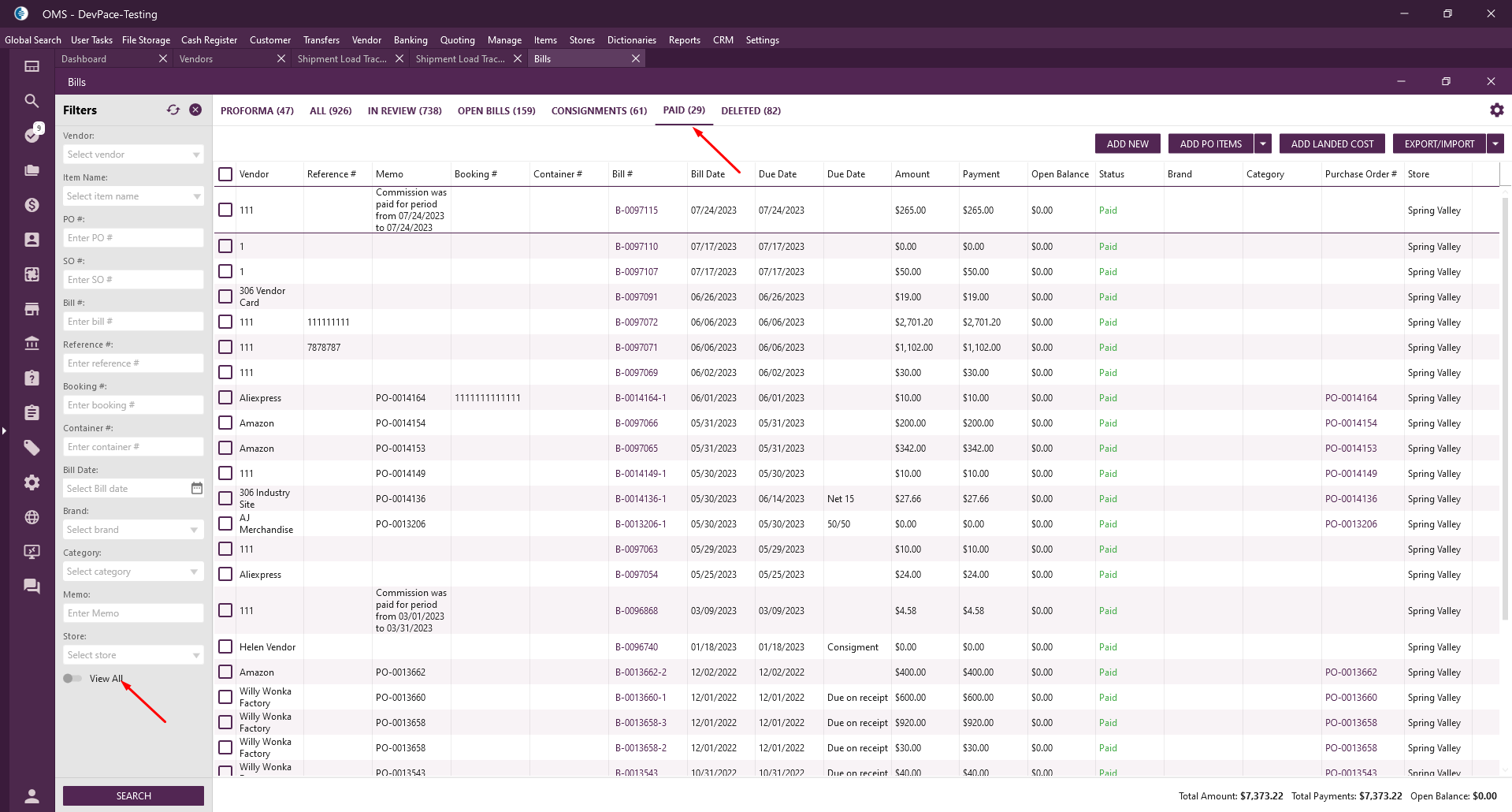
Task: Open purchase order link PO-0014164
Action: coord(1350,398)
